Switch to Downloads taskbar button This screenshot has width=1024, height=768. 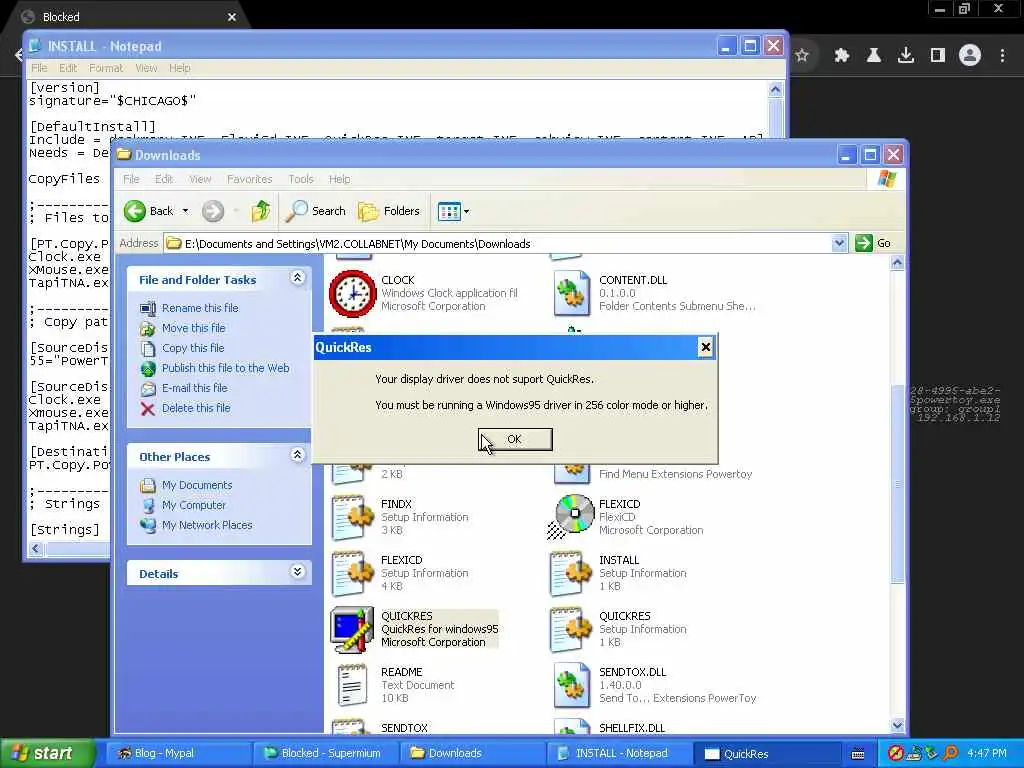click(471, 753)
